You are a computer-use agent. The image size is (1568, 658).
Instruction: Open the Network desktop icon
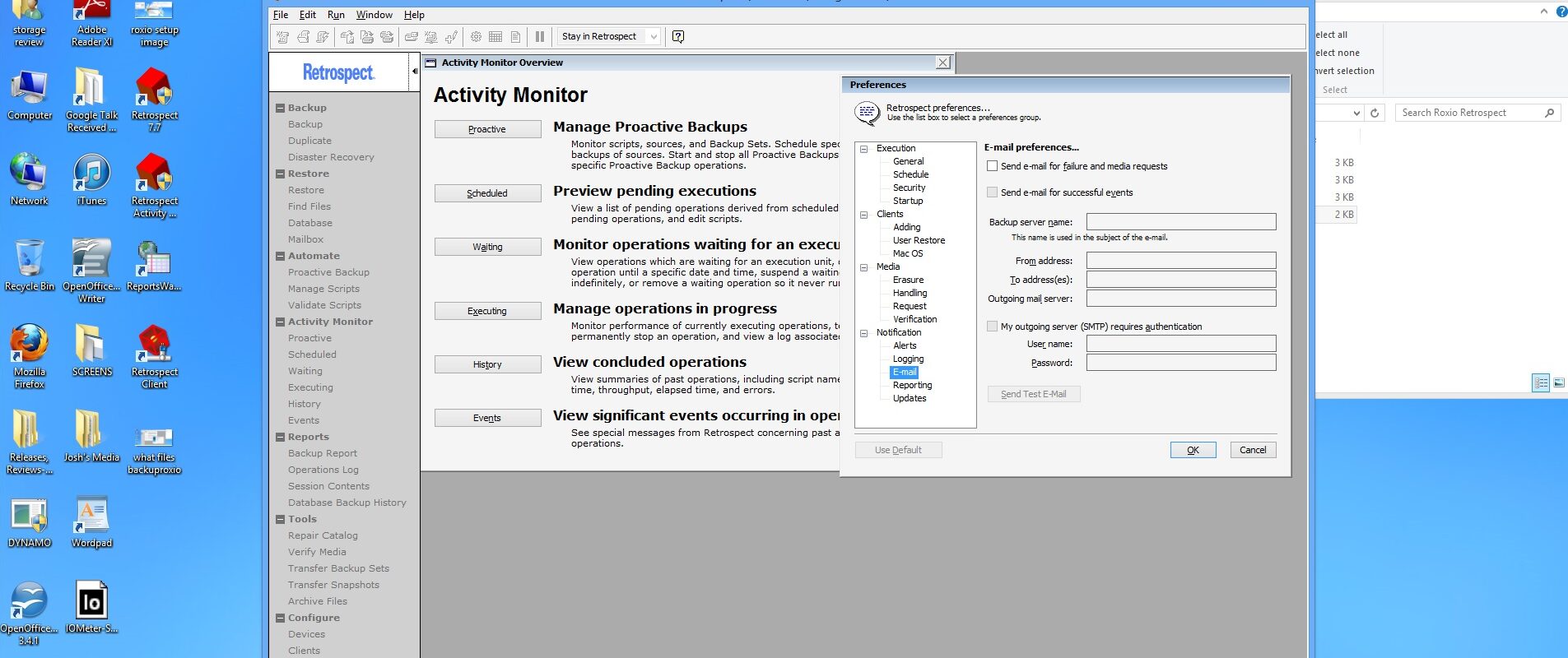coord(30,179)
